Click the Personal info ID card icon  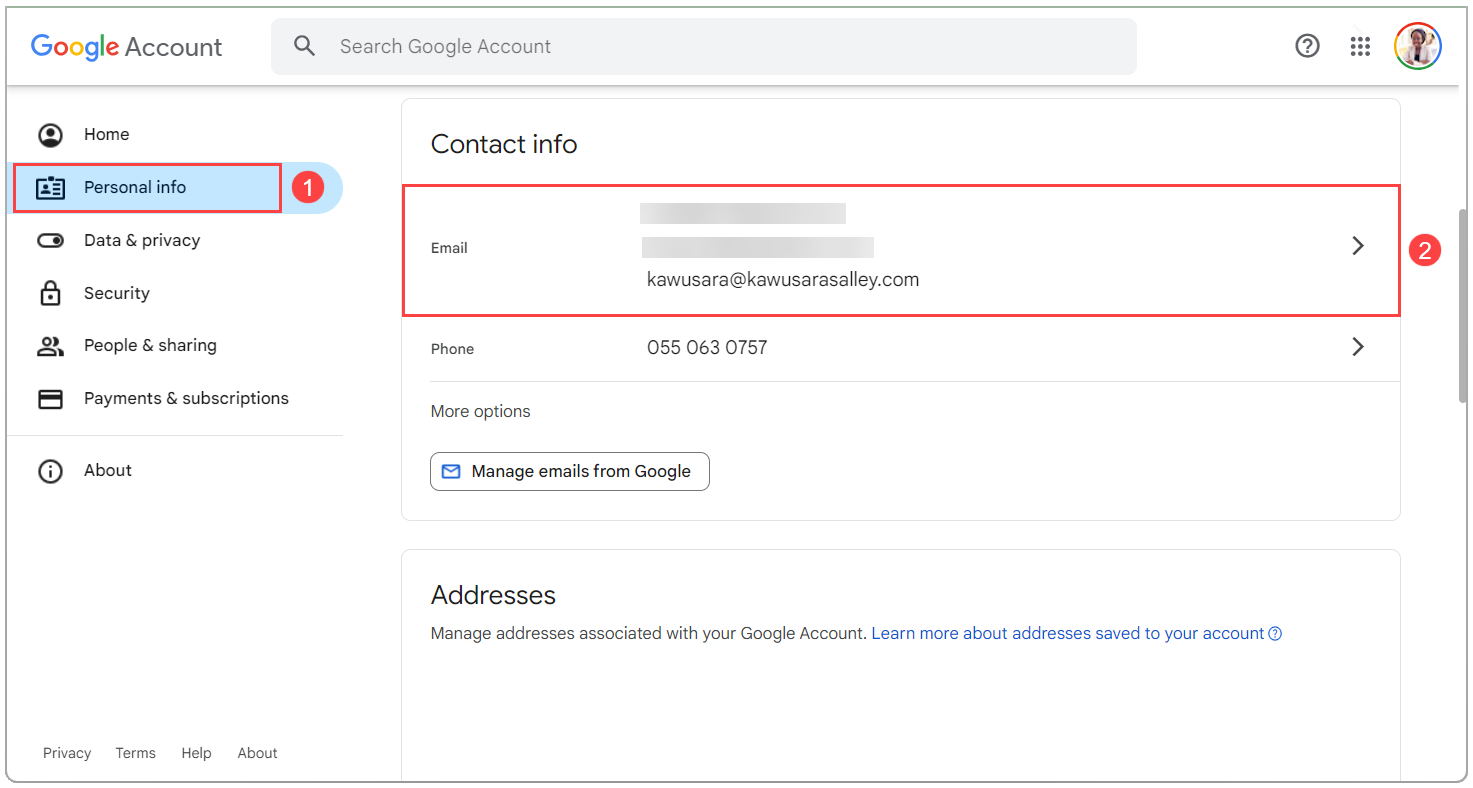coord(50,188)
